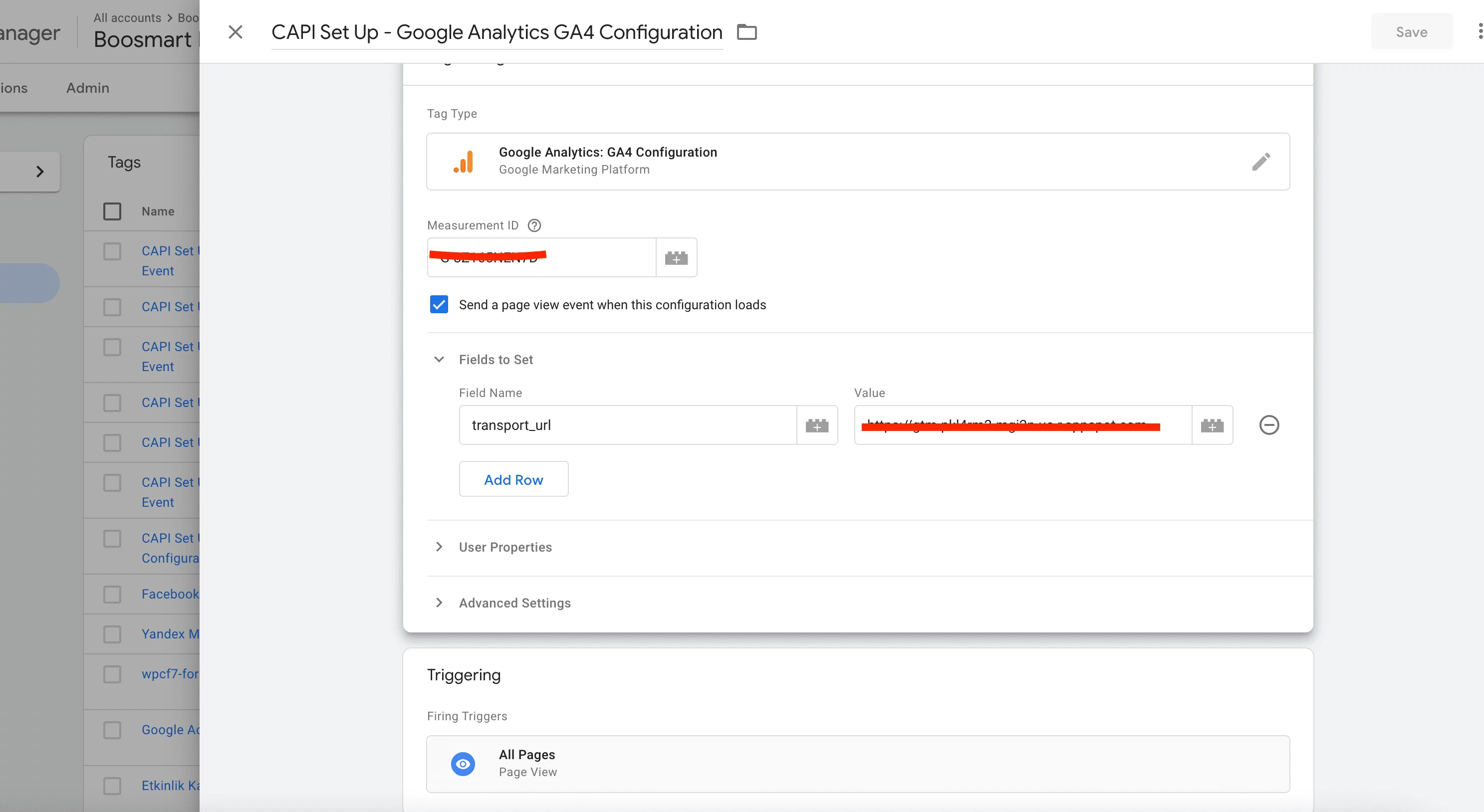1484x812 pixels.
Task: Click the Google Analytics bar chart logo
Action: [x=464, y=161]
